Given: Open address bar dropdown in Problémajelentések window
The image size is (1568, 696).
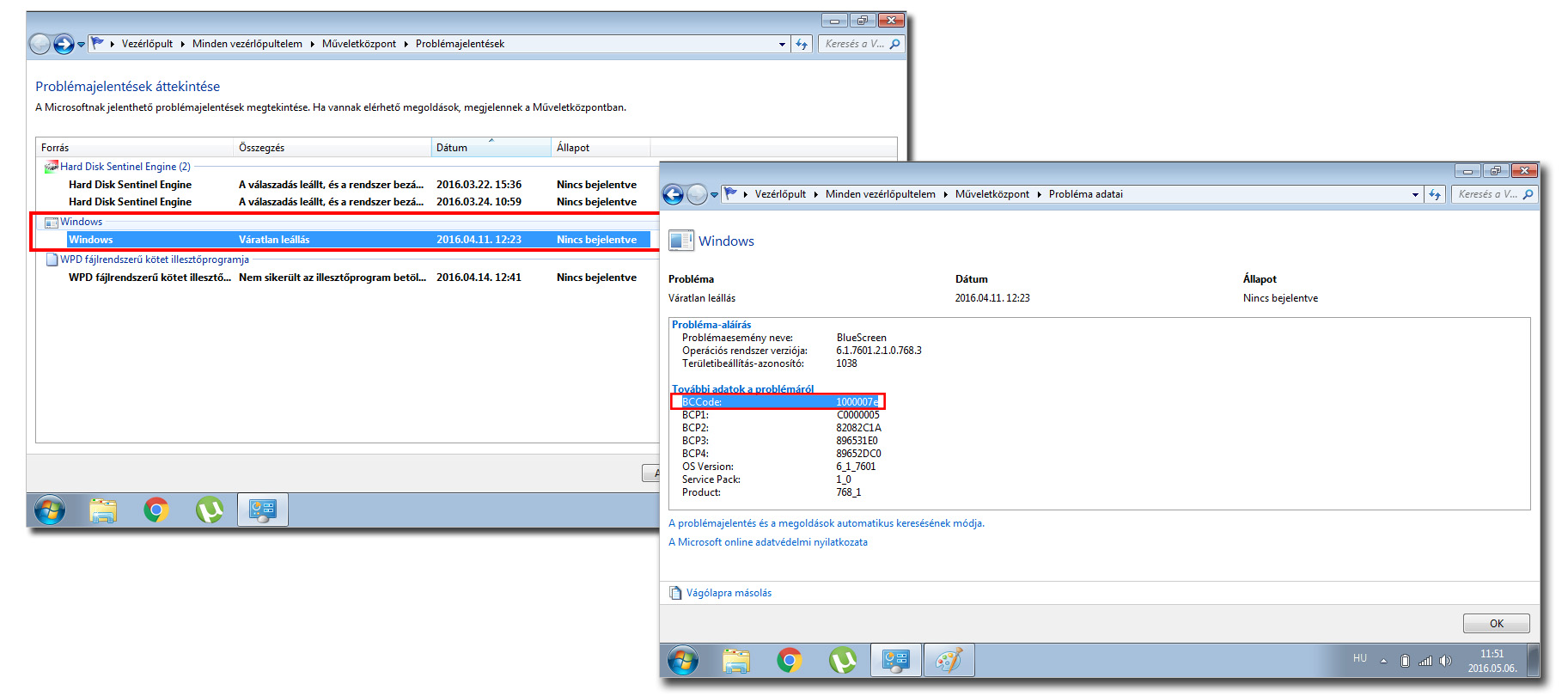Looking at the screenshot, I should click(782, 45).
